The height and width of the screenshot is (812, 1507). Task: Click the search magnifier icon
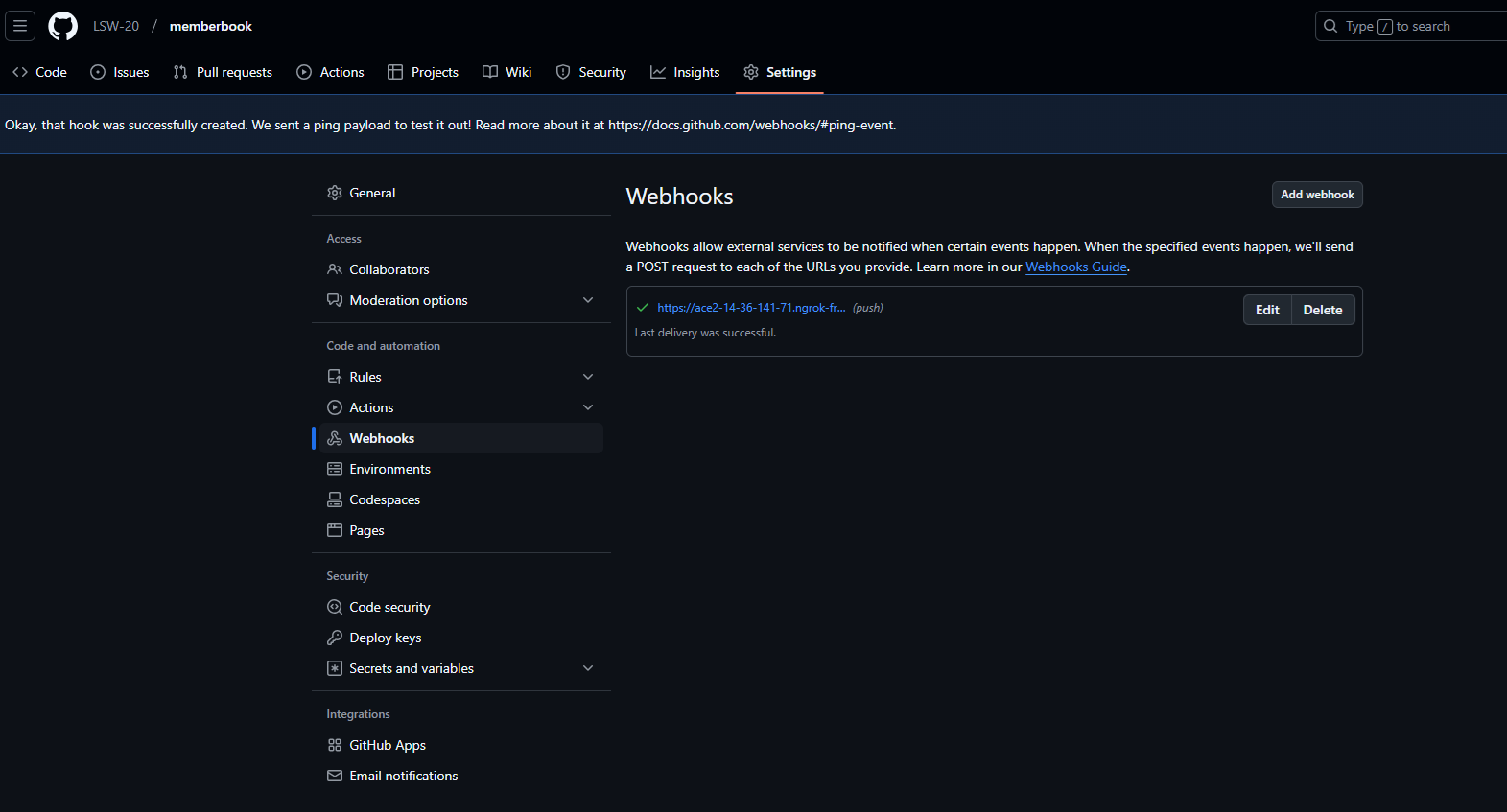click(x=1330, y=26)
